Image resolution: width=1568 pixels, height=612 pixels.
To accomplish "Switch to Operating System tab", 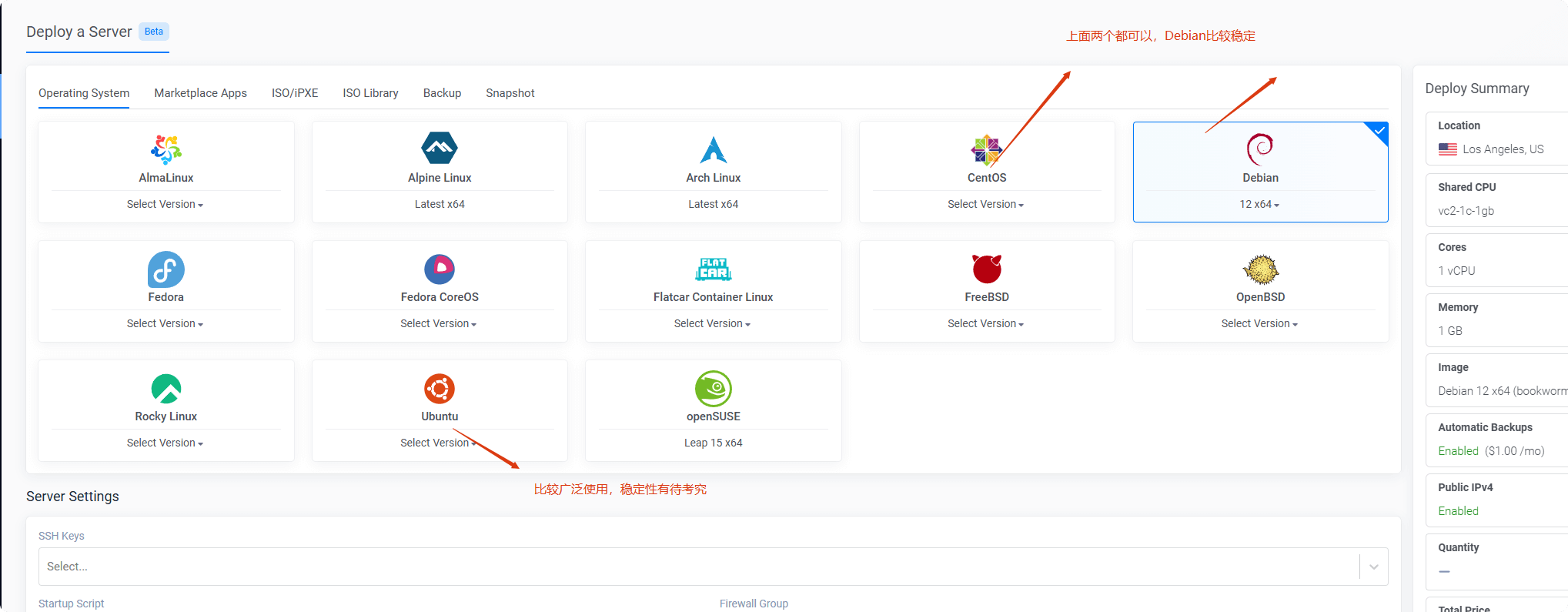I will pyautogui.click(x=84, y=93).
